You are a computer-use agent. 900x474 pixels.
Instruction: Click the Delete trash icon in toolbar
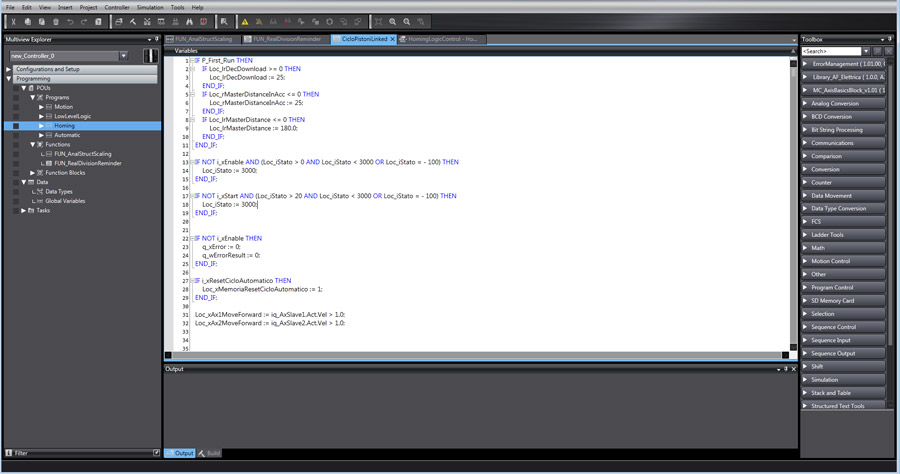click(56, 21)
